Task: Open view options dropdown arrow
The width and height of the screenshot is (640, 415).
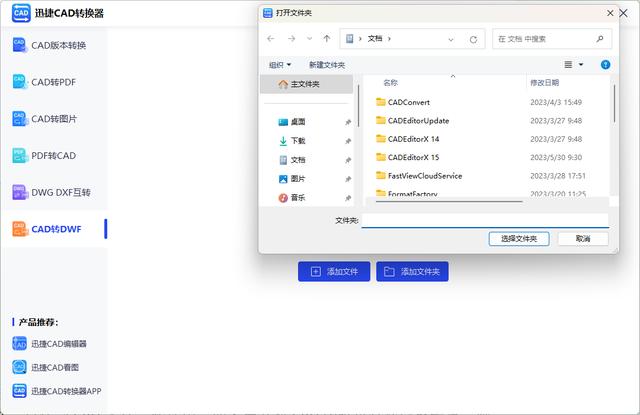Action: [581, 64]
